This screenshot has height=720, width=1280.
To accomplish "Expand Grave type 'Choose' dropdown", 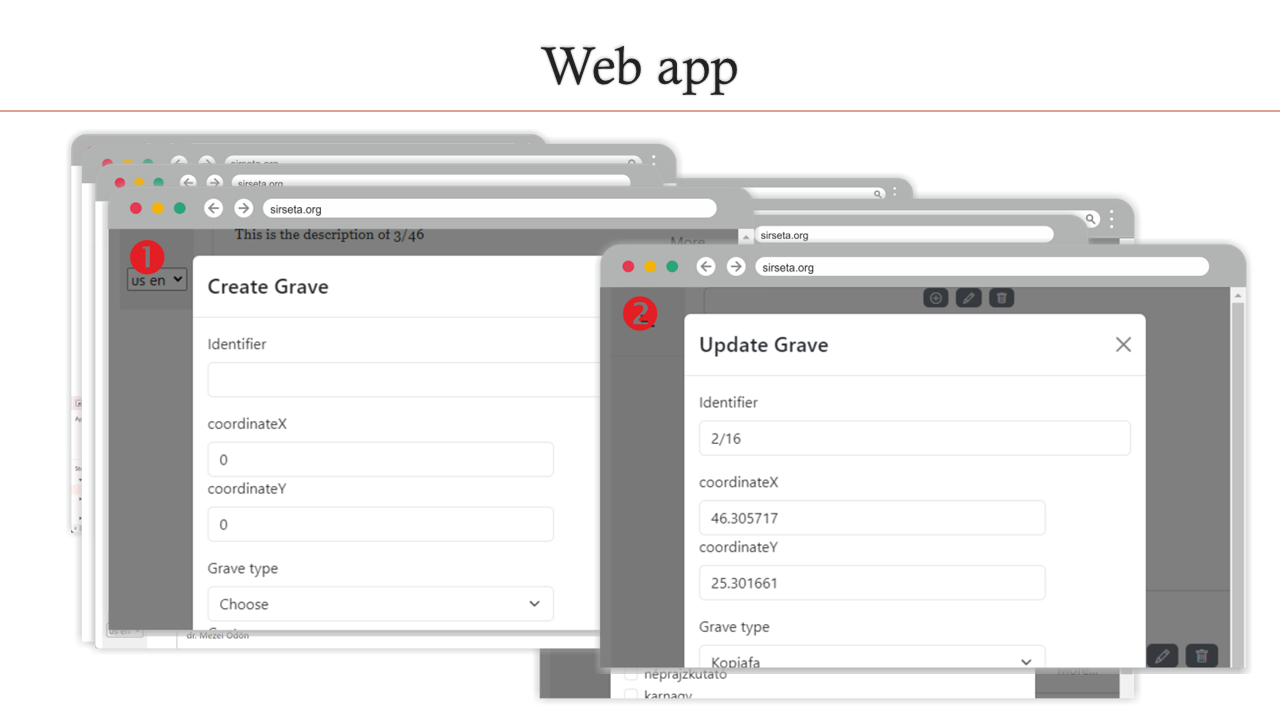I will tap(380, 604).
